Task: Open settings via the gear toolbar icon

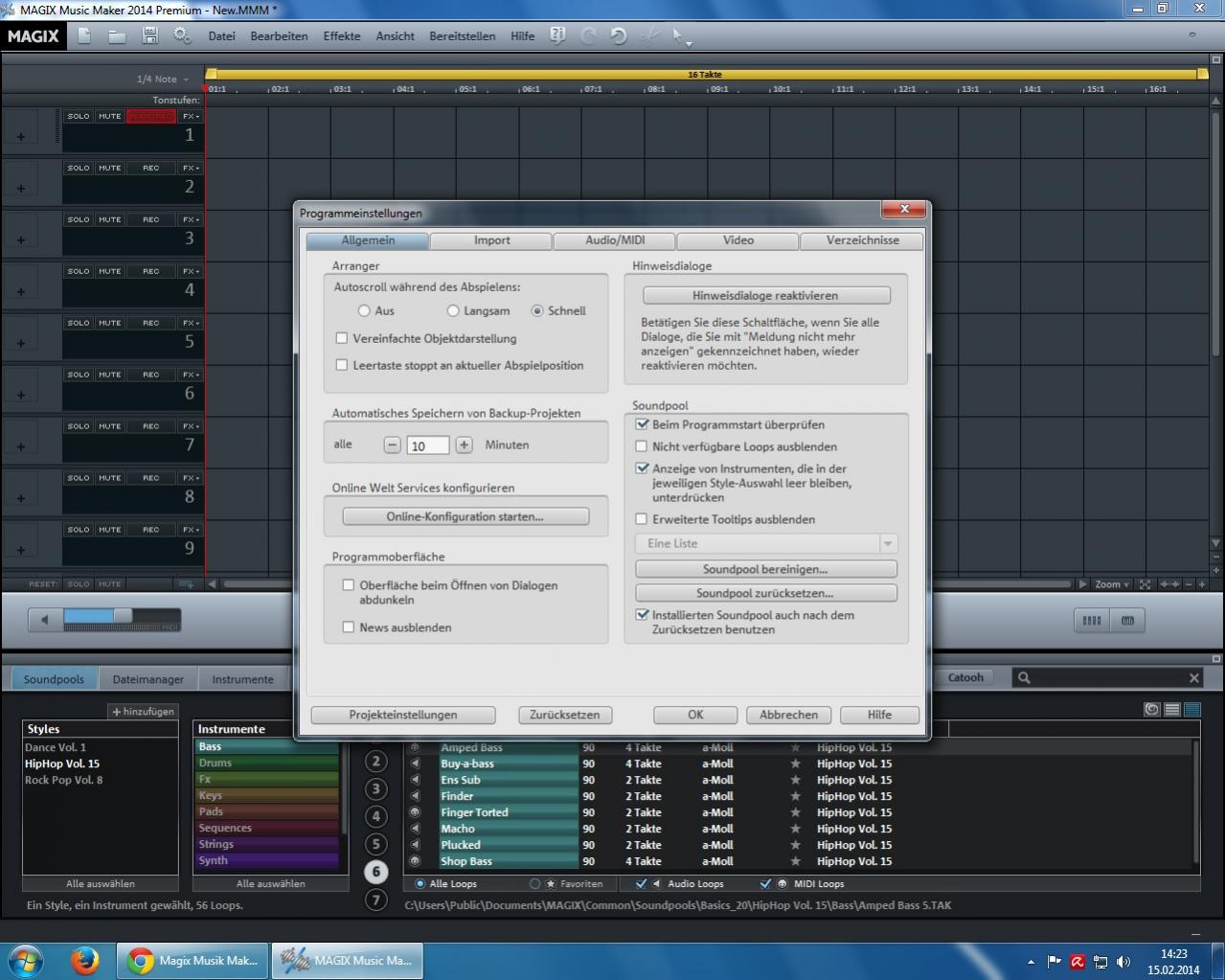Action: tap(182, 35)
